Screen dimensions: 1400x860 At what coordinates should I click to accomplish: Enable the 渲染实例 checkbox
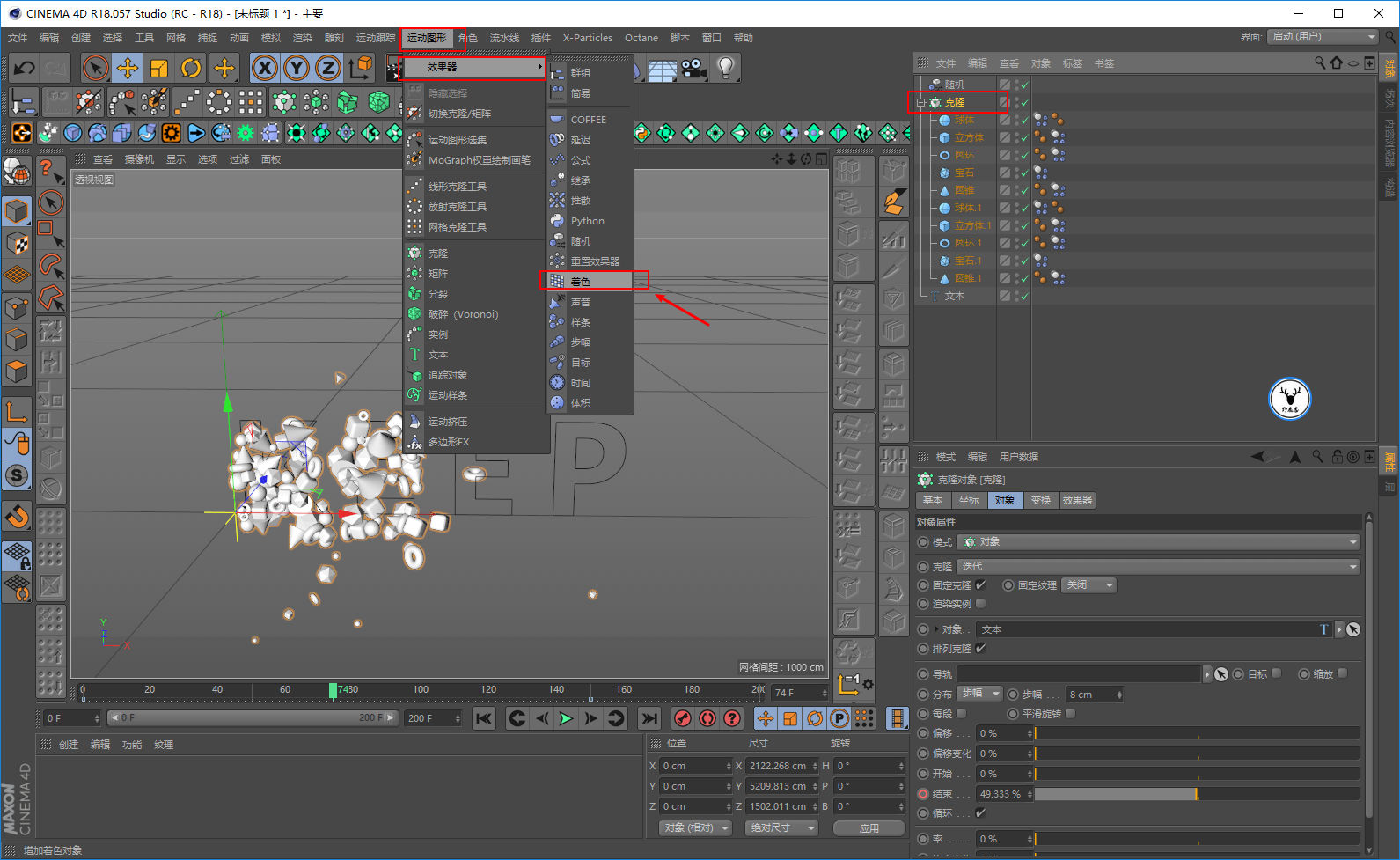(981, 604)
